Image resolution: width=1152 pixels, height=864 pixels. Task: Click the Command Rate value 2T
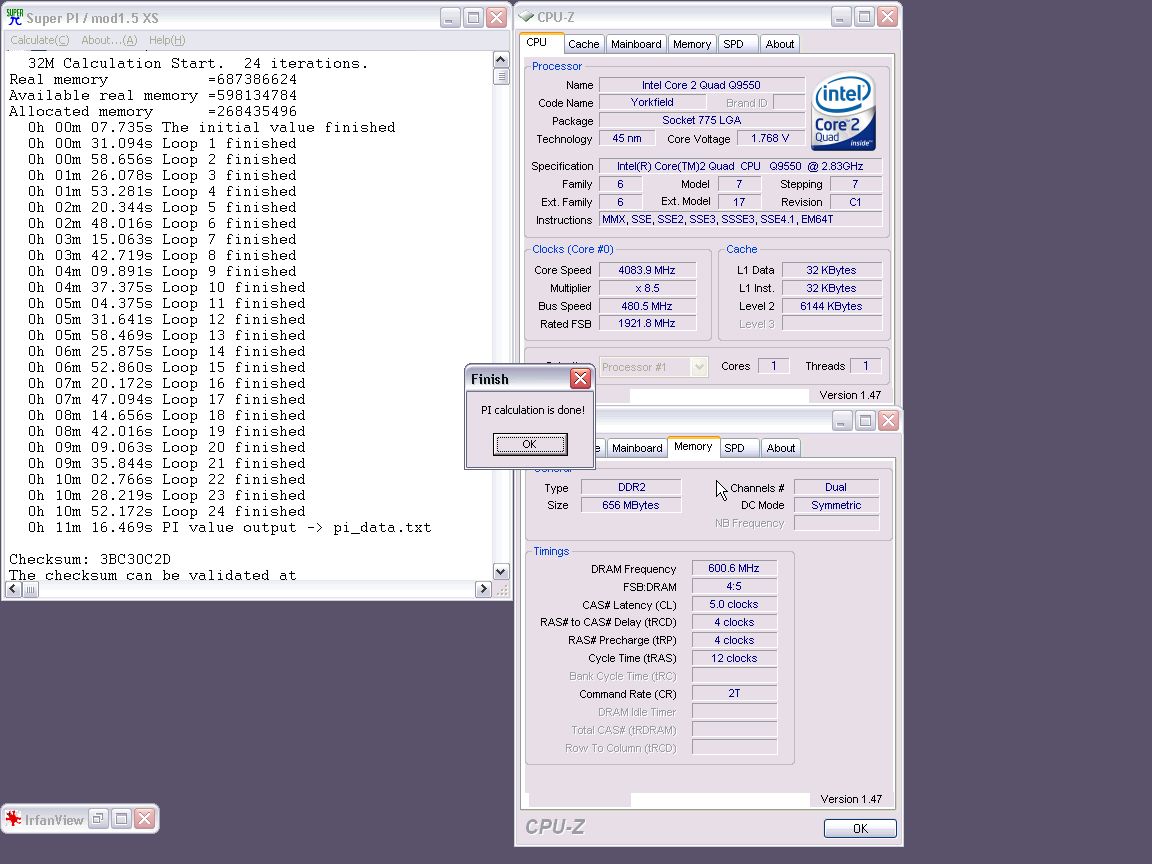pyautogui.click(x=734, y=694)
